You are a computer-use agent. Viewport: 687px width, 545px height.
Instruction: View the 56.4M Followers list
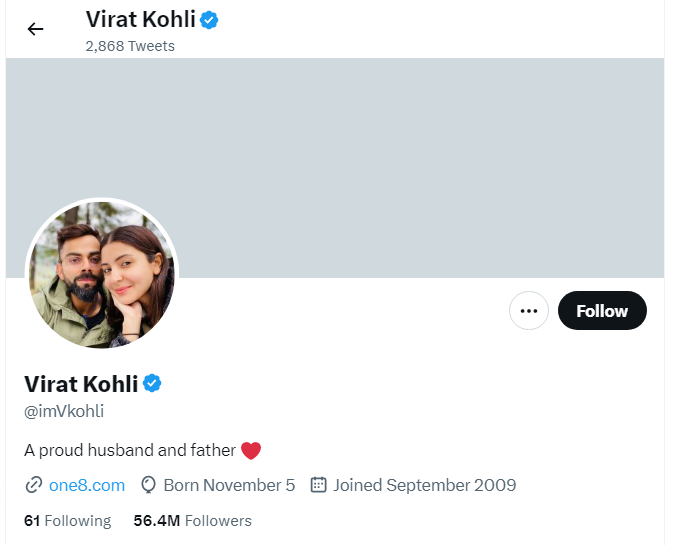[x=192, y=521]
